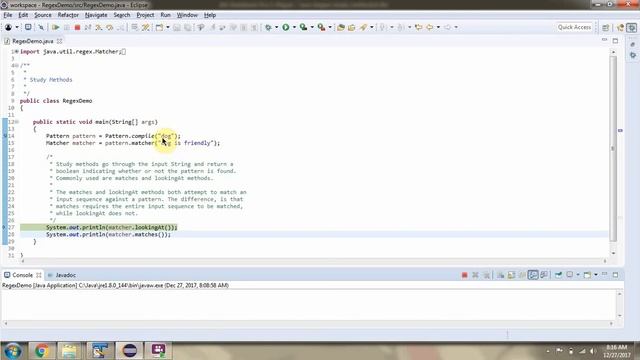The height and width of the screenshot is (360, 640).
Task: Open the File menu
Action: pos(8,15)
